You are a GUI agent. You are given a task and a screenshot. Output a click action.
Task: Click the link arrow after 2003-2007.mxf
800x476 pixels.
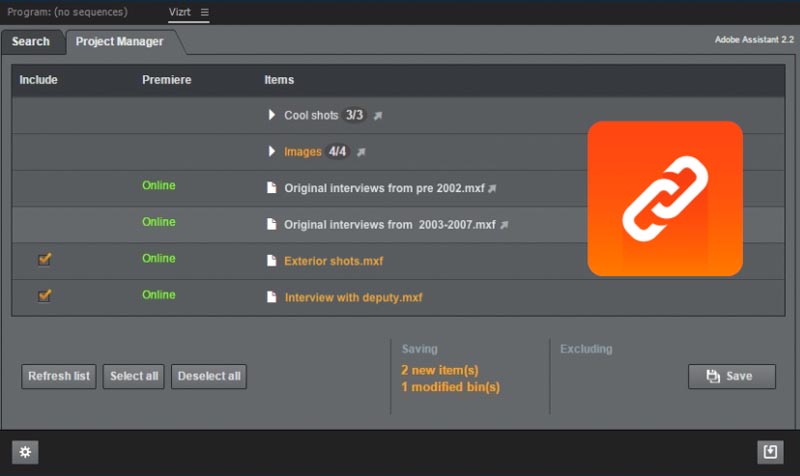coord(504,225)
